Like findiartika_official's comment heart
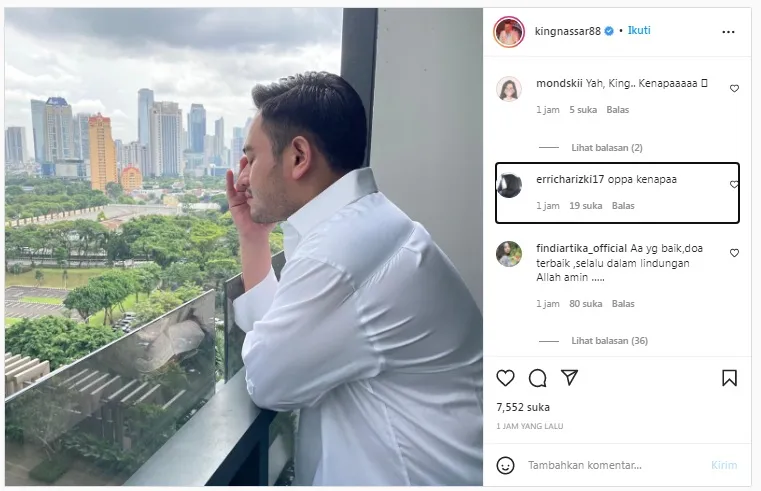Screen dimensions: 761x491 pyautogui.click(x=734, y=253)
